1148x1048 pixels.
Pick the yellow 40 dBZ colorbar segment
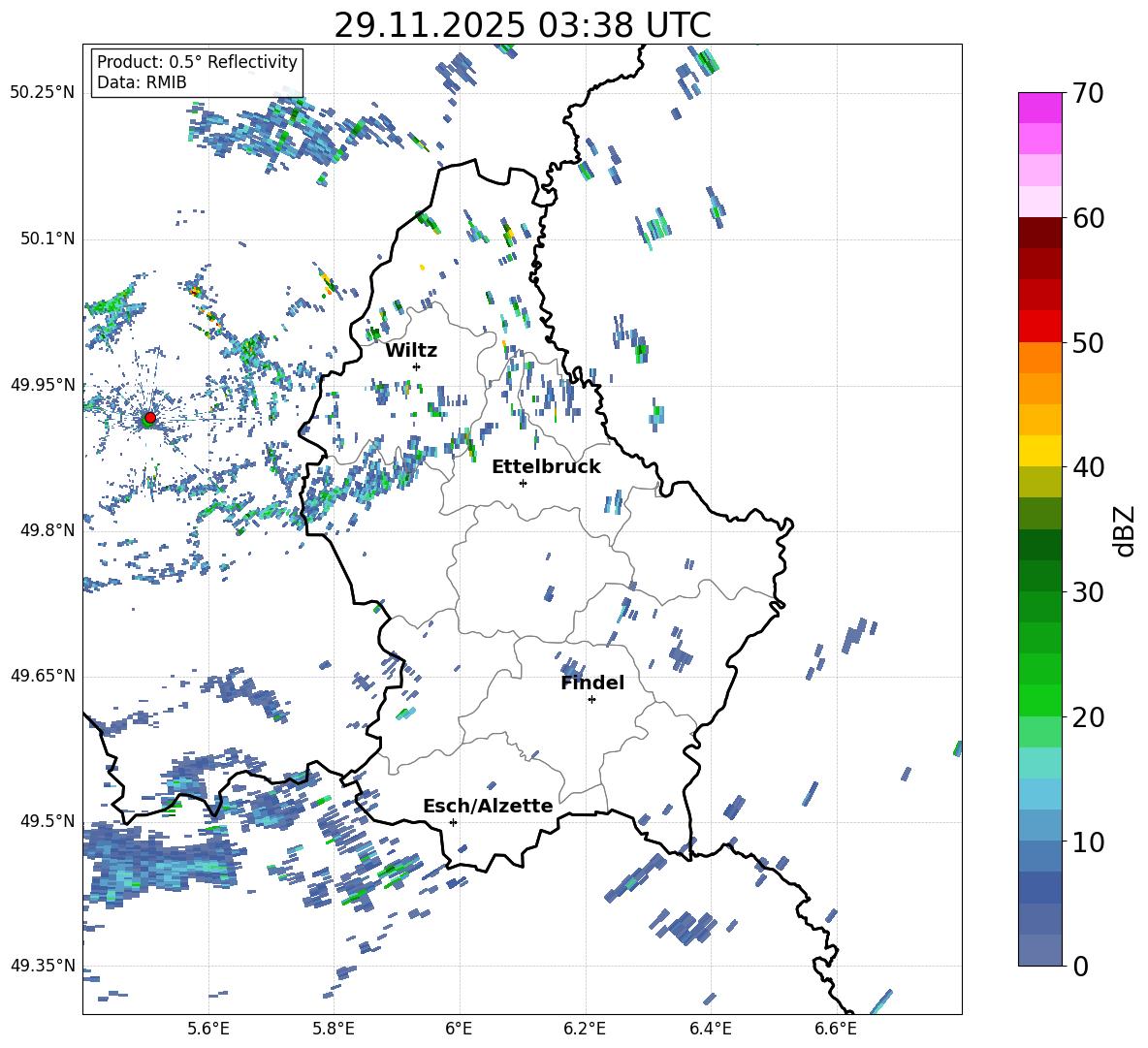click(x=1040, y=451)
